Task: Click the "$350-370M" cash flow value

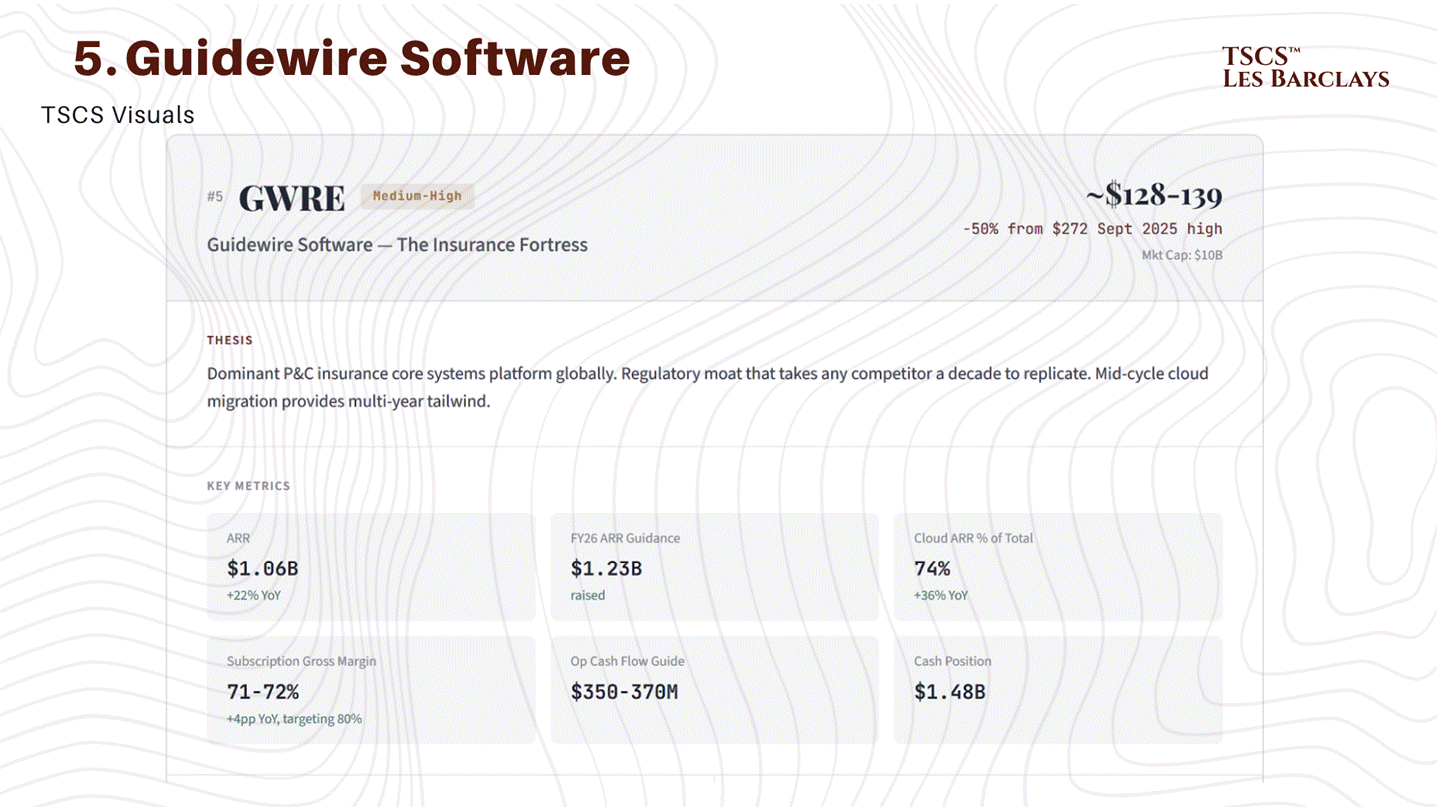Action: 624,692
